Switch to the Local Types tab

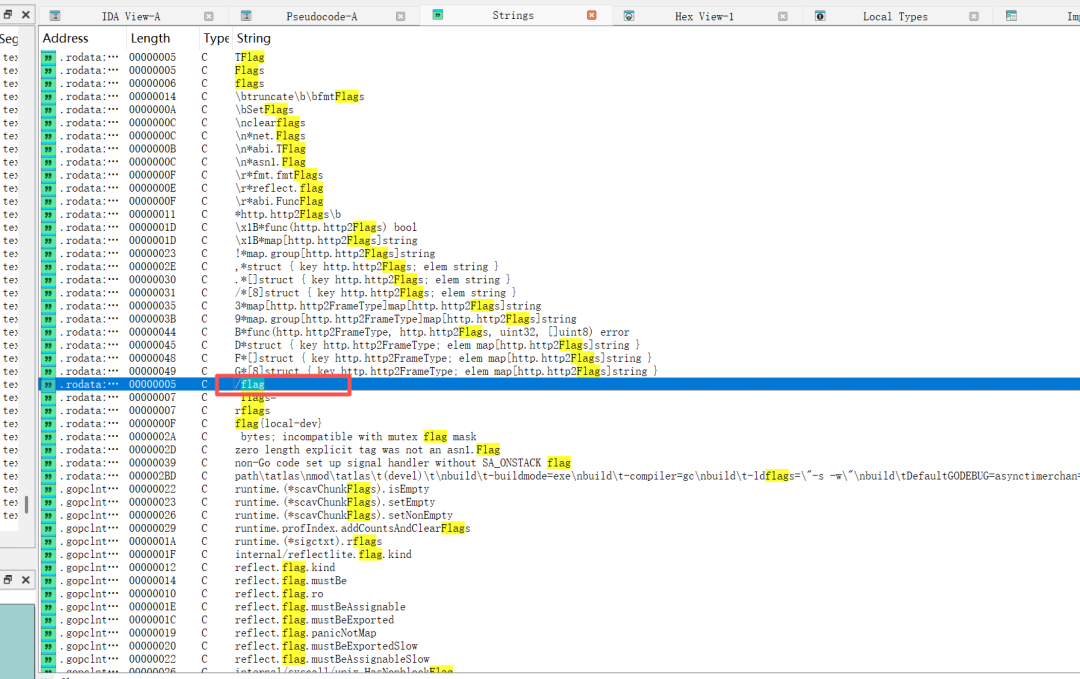[x=895, y=17]
